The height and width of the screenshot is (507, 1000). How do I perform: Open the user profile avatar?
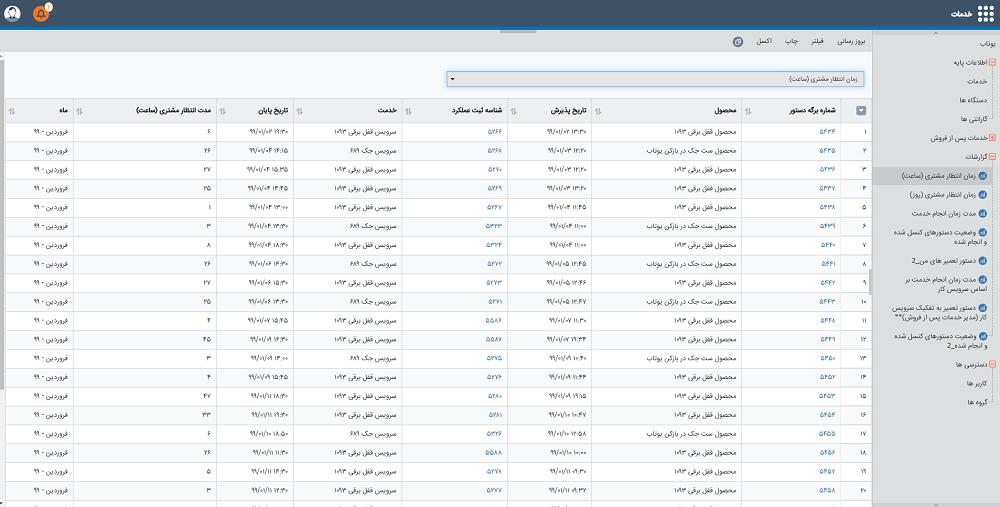(x=12, y=13)
